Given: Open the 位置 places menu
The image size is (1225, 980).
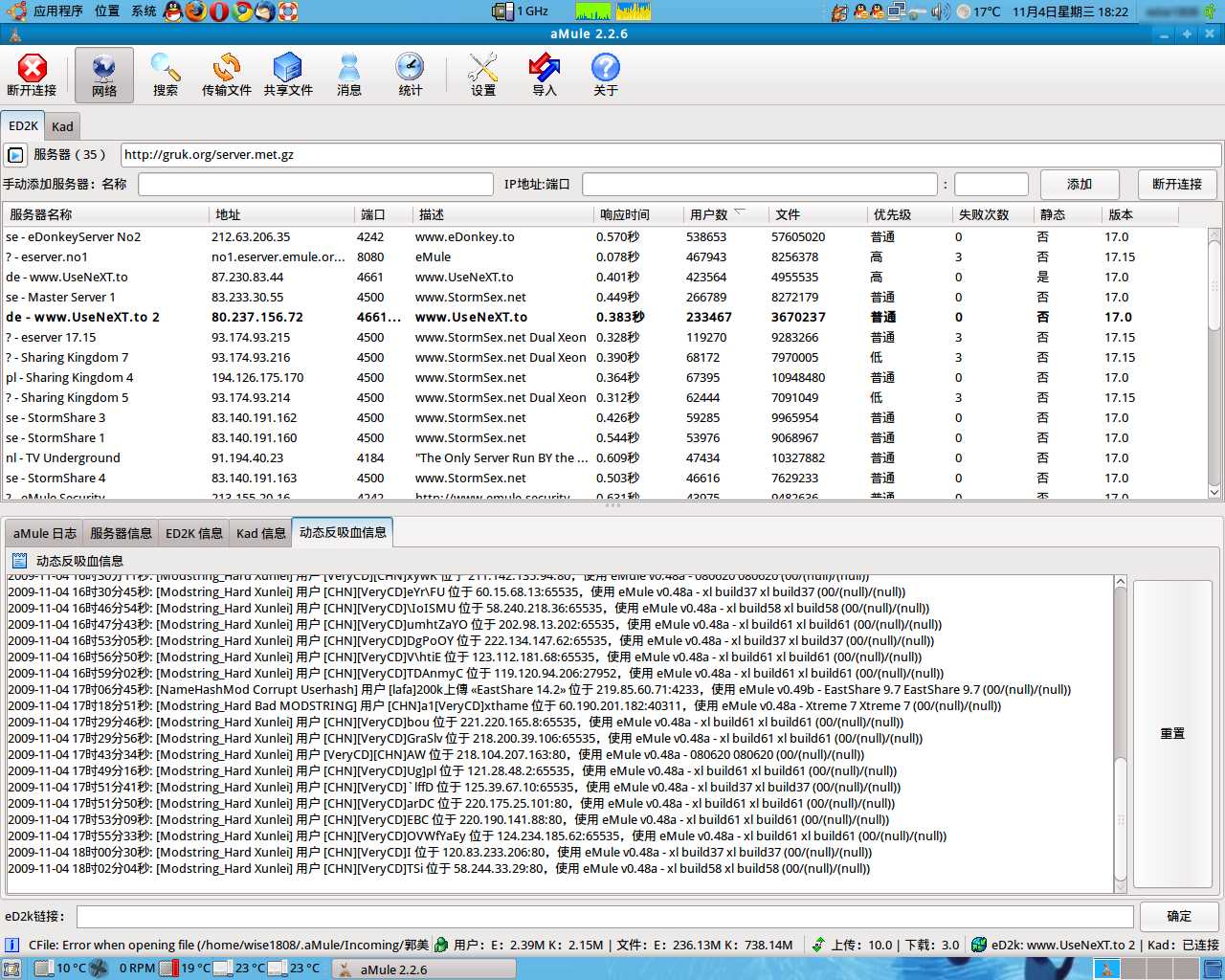Looking at the screenshot, I should [x=107, y=11].
